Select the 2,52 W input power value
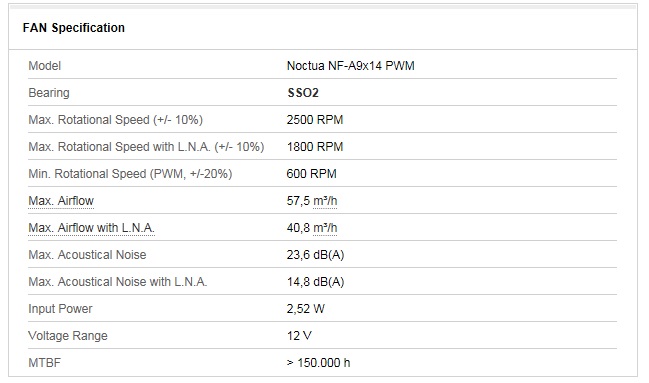This screenshot has width=649, height=383. tap(306, 308)
